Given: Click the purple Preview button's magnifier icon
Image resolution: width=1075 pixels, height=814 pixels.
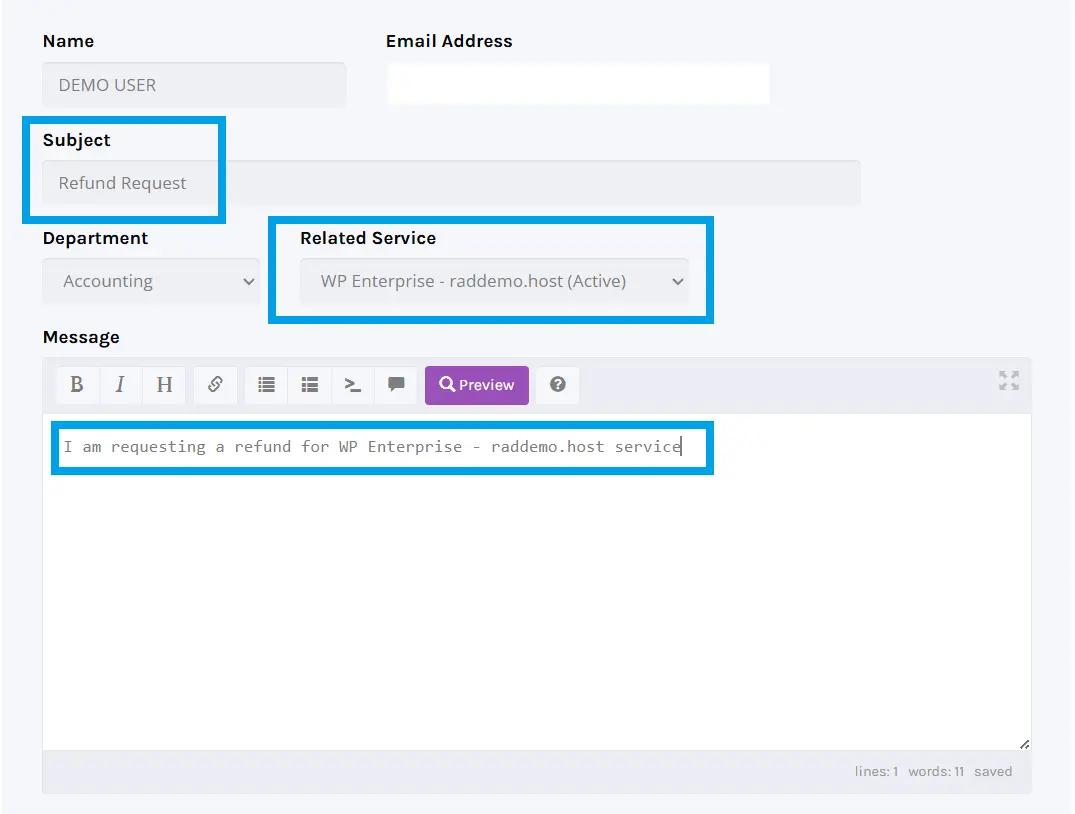Looking at the screenshot, I should tap(447, 385).
